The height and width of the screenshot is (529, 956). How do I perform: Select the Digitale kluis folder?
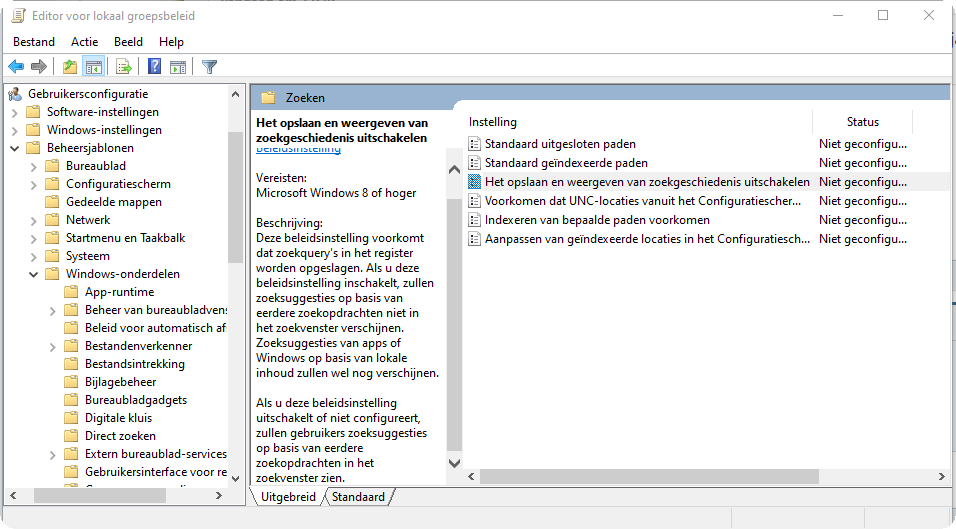118,418
